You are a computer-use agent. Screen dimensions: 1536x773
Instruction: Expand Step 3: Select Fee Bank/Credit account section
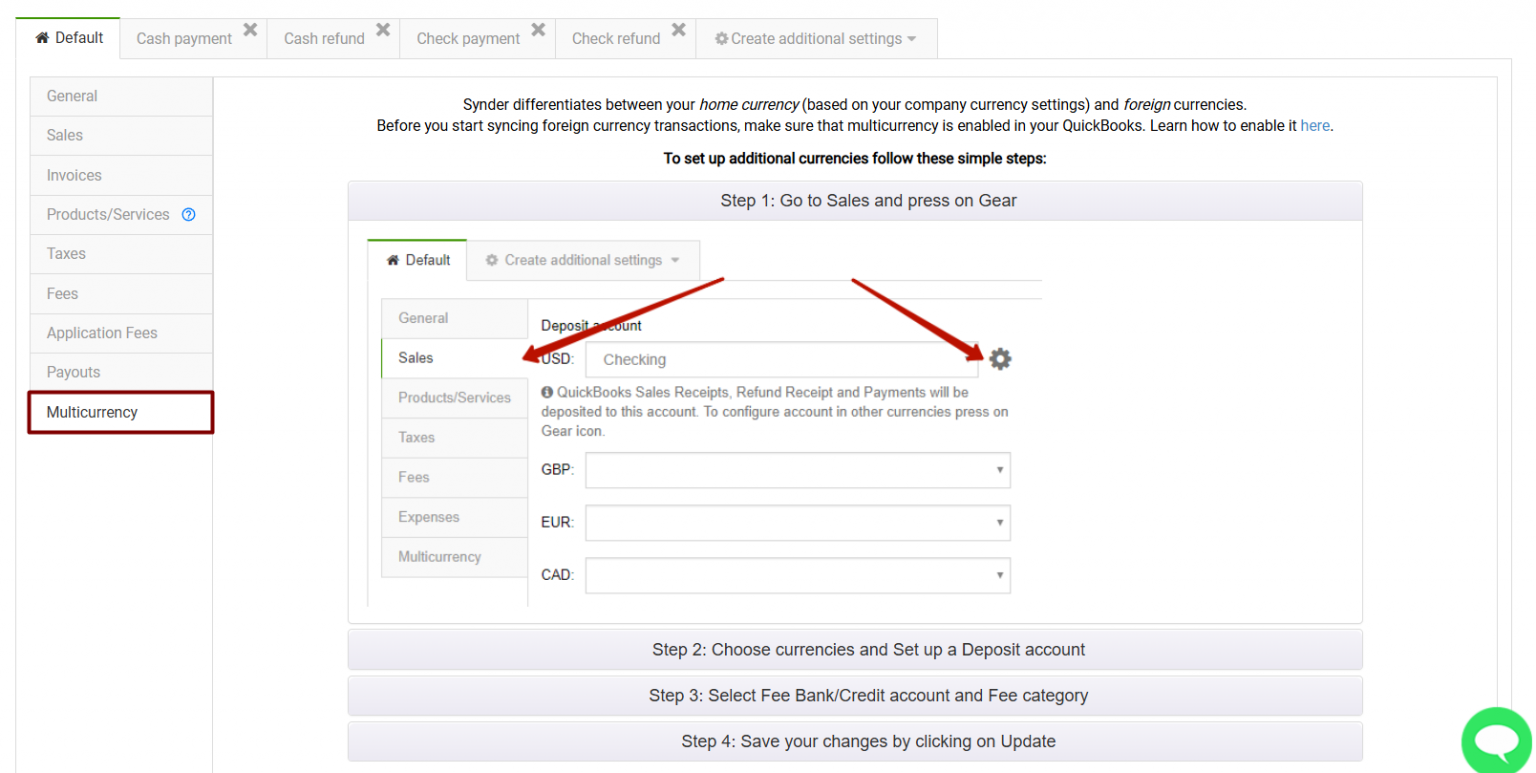coord(868,695)
